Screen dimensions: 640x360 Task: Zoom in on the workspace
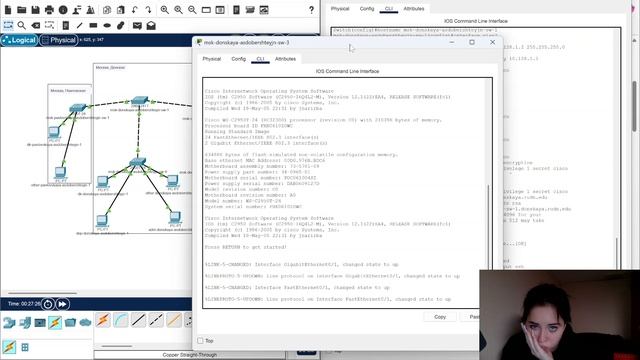pos(164,10)
